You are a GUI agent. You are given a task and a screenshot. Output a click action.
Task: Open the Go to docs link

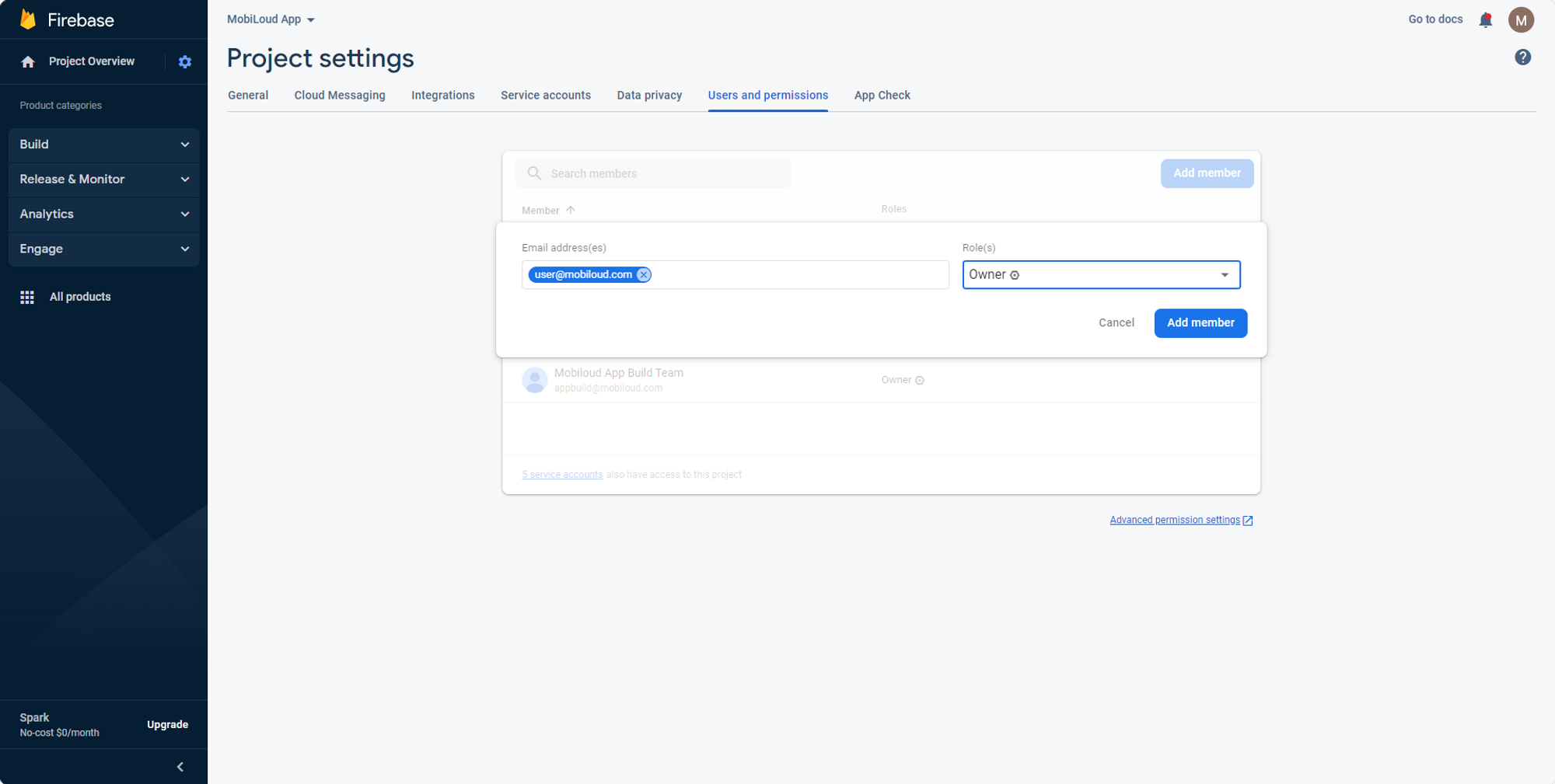pyautogui.click(x=1435, y=19)
